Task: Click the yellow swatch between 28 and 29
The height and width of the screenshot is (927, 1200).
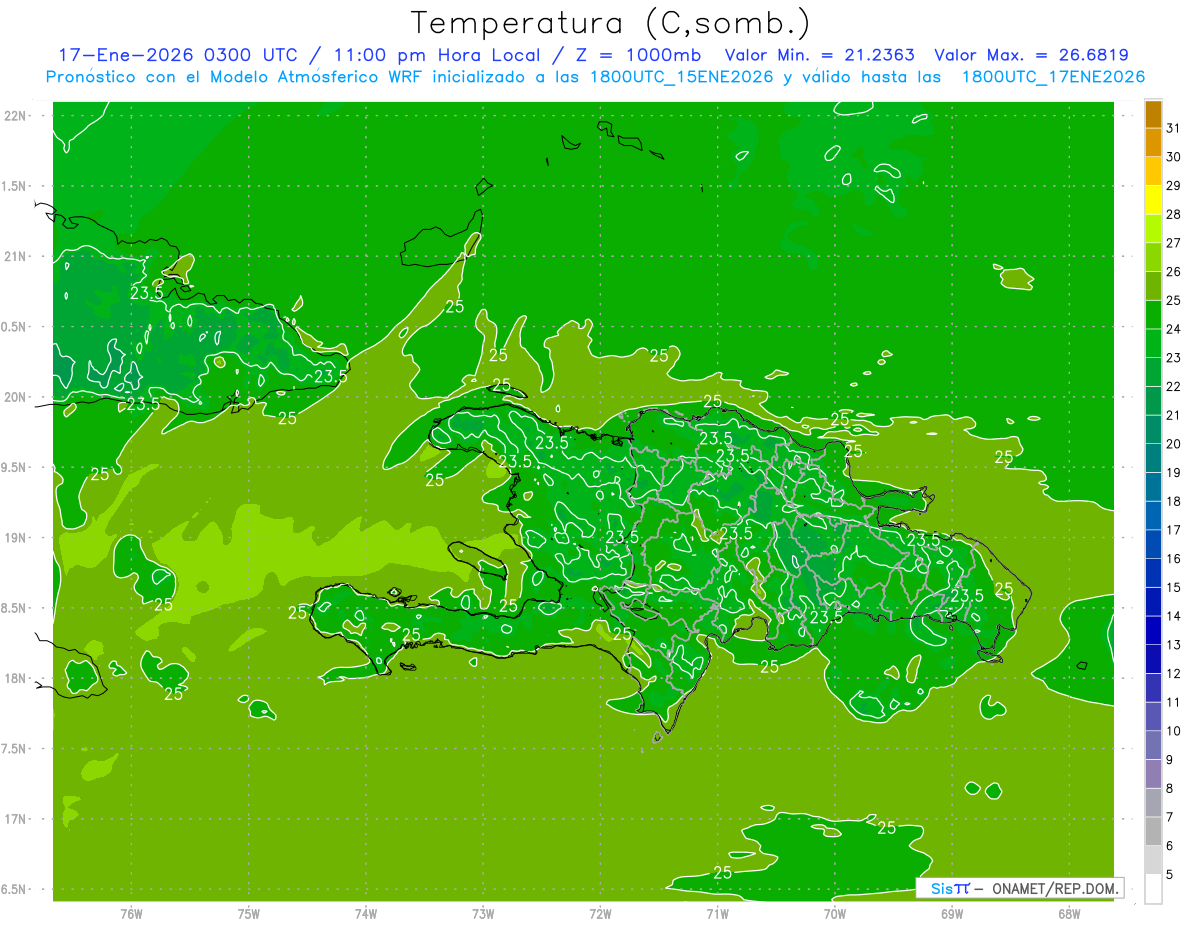Action: coord(1153,200)
